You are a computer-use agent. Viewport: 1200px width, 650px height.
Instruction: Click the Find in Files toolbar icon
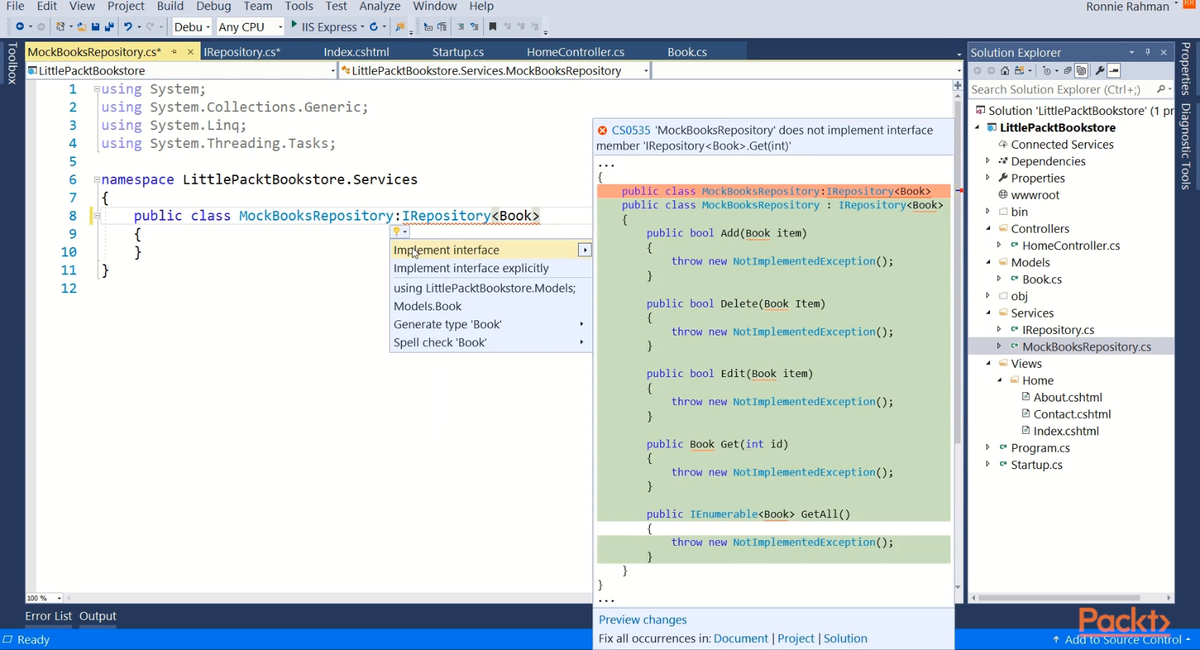click(x=400, y=26)
